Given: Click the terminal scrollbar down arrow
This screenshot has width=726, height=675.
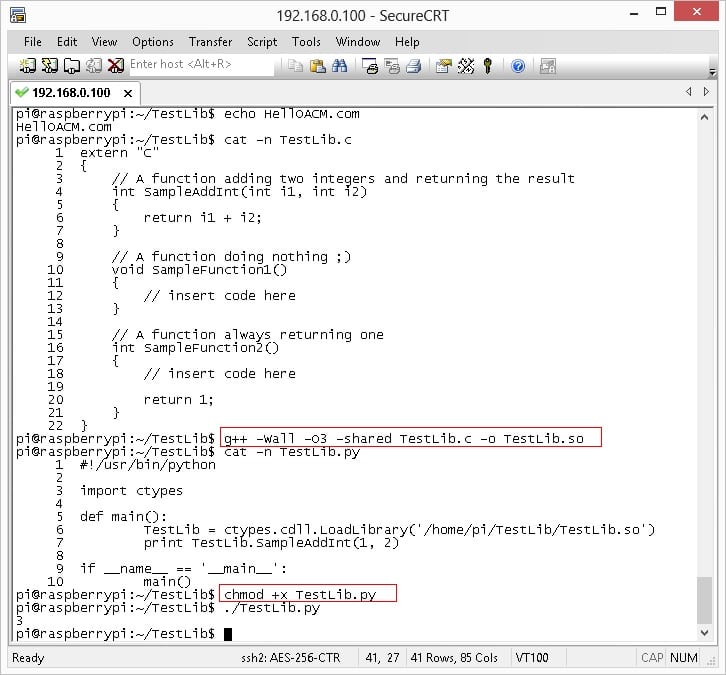Looking at the screenshot, I should pos(704,632).
